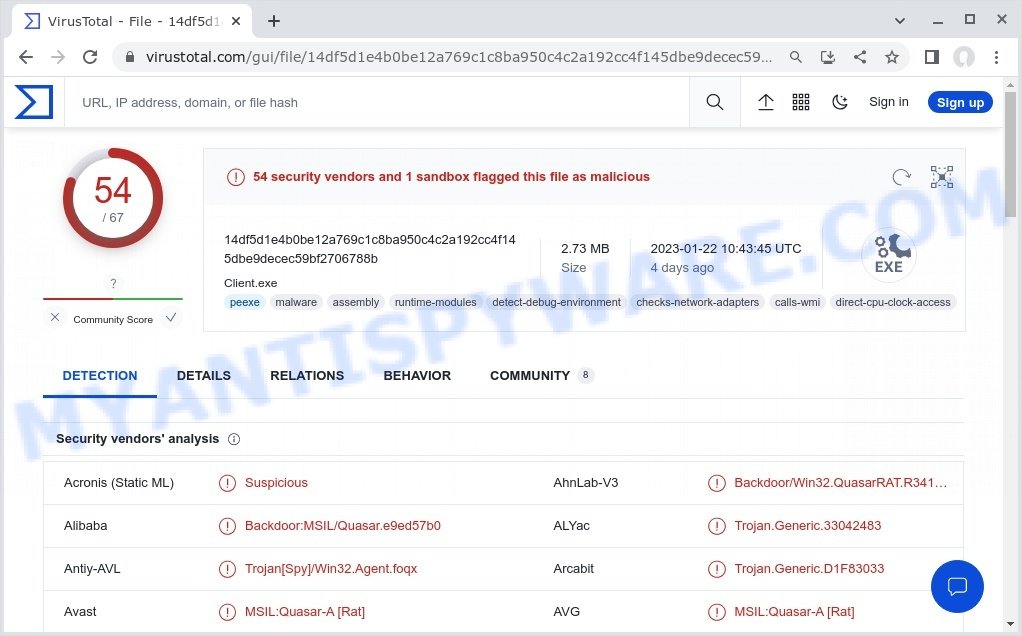Click the alert icon in malicious banner
Viewport: 1022px width, 636px height.
tap(235, 177)
